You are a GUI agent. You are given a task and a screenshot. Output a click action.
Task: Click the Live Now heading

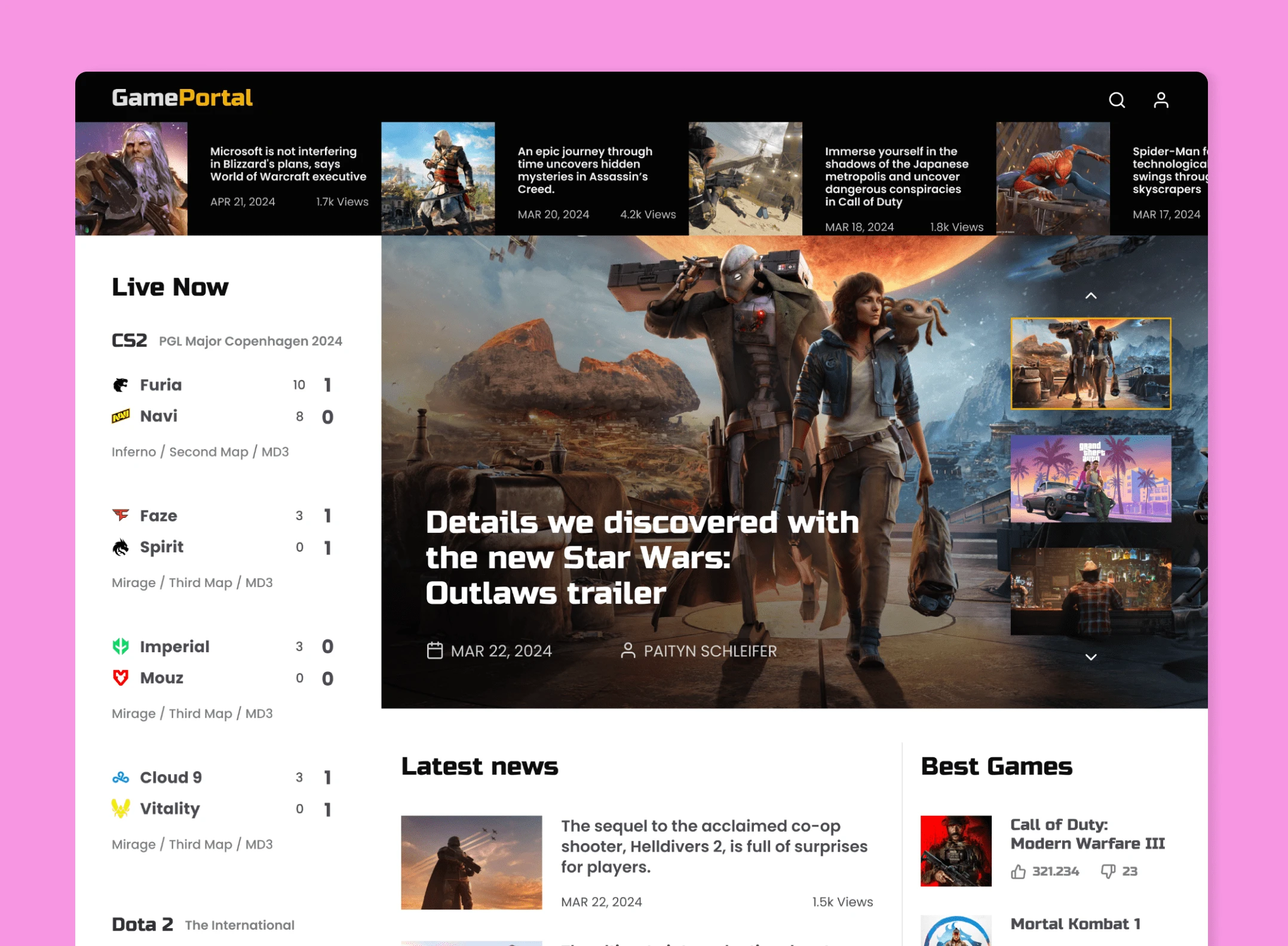170,287
